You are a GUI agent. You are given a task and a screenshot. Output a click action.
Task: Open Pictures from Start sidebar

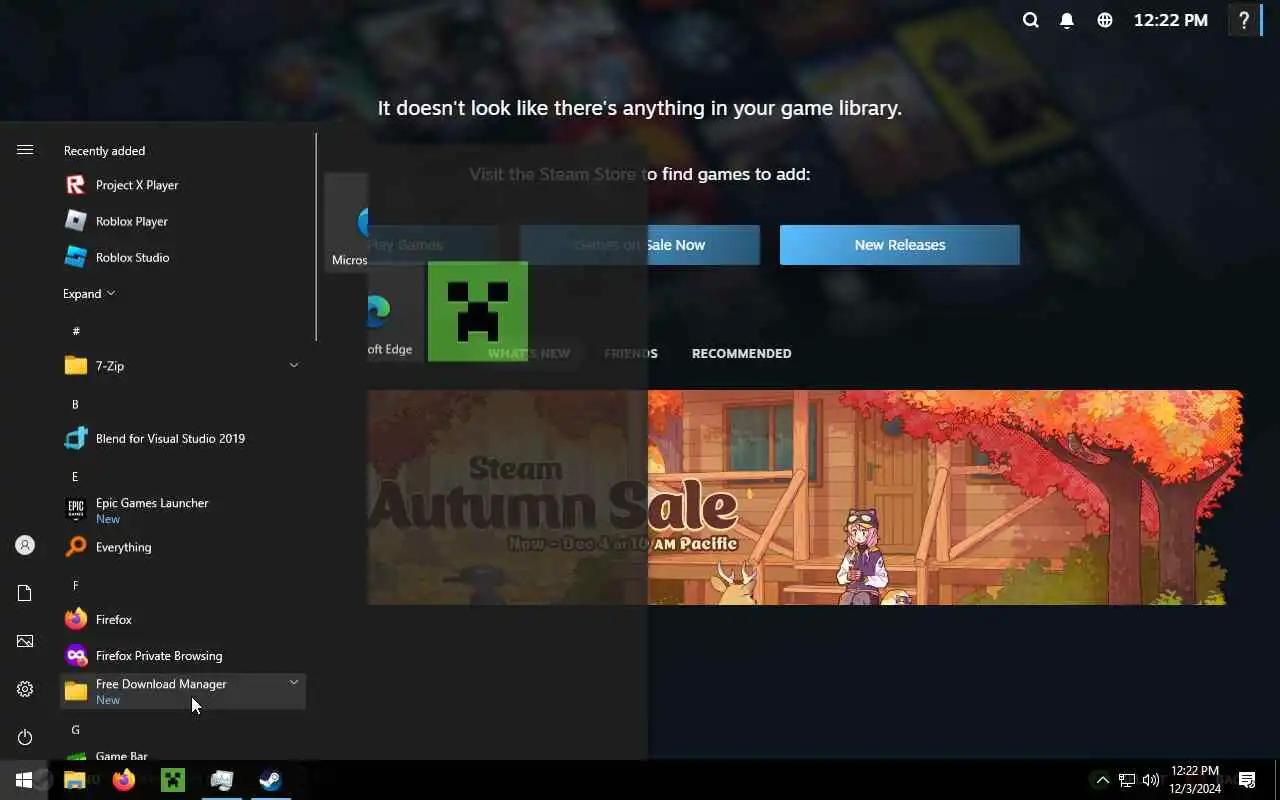tap(25, 641)
